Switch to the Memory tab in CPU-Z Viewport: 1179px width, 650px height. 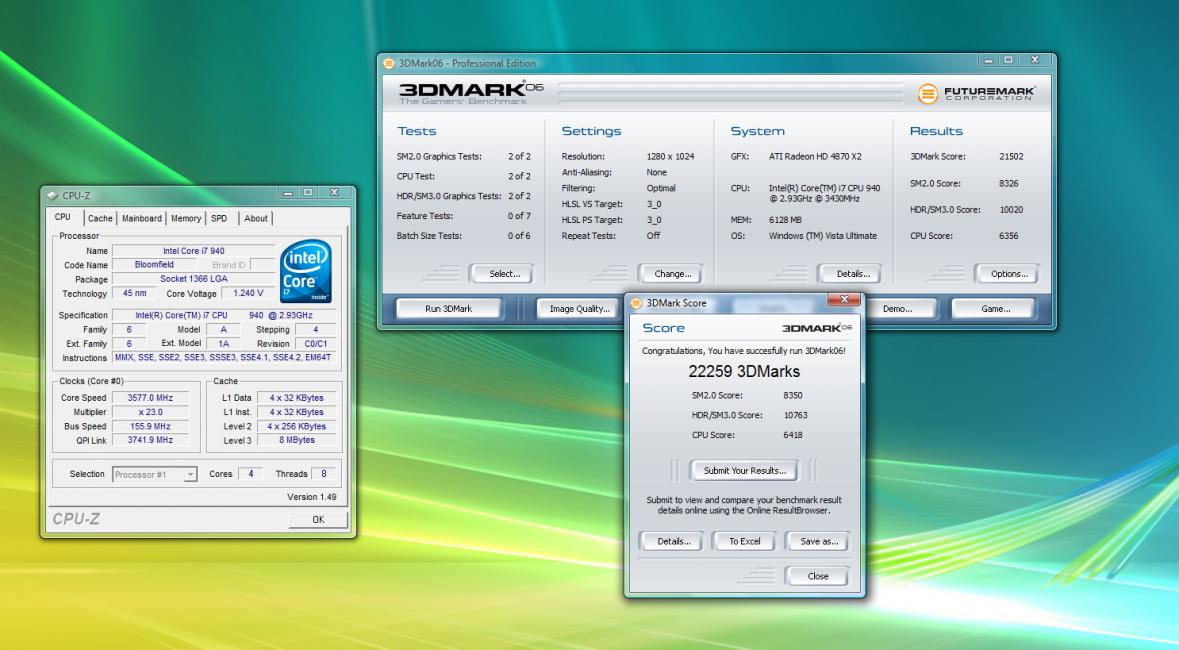186,218
